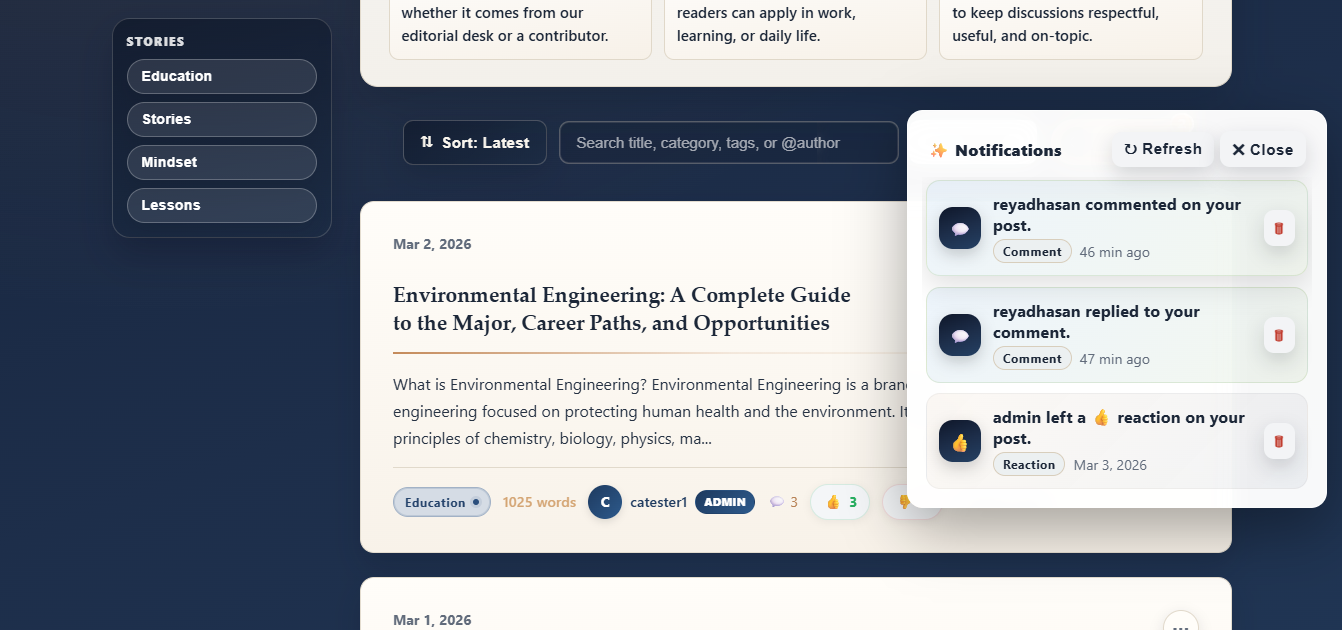Viewport: 1342px width, 630px height.
Task: Refresh the notifications list
Action: tap(1163, 149)
